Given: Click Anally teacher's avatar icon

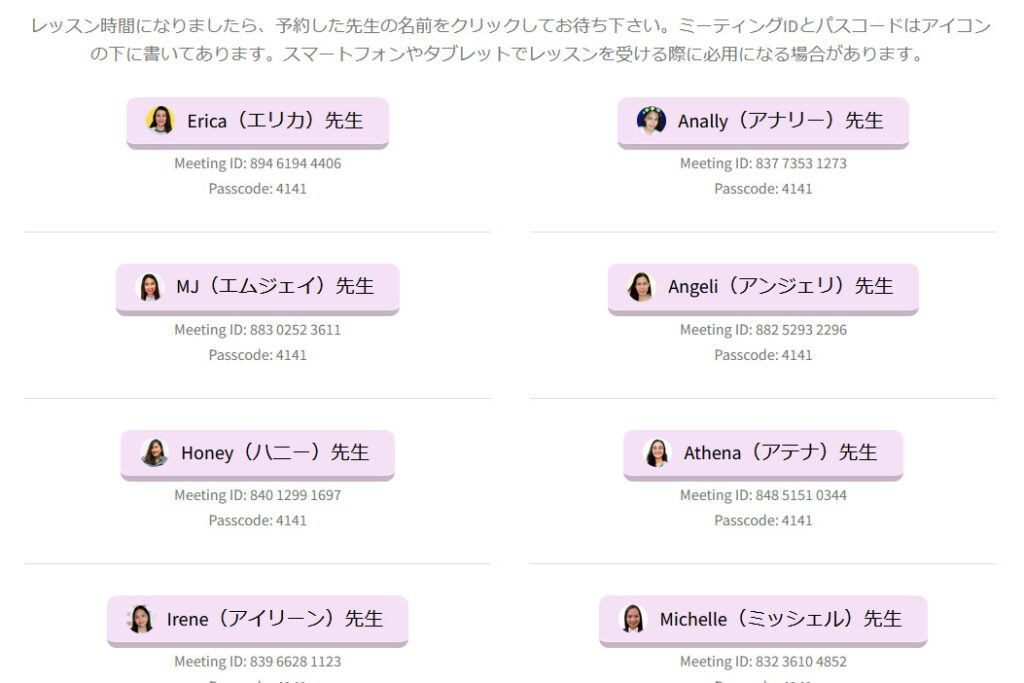Looking at the screenshot, I should pos(651,121).
